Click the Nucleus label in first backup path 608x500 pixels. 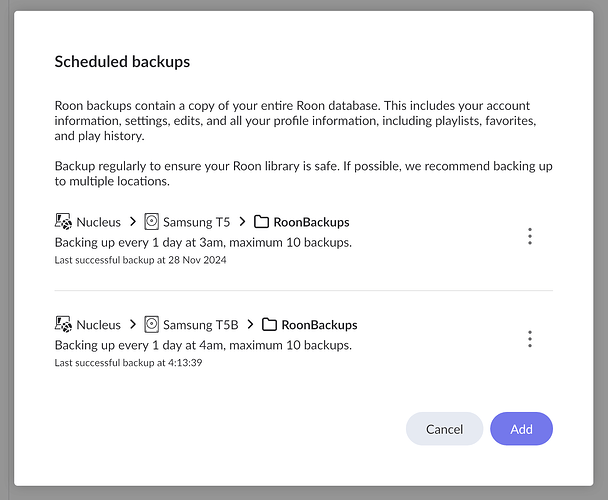[x=98, y=222]
